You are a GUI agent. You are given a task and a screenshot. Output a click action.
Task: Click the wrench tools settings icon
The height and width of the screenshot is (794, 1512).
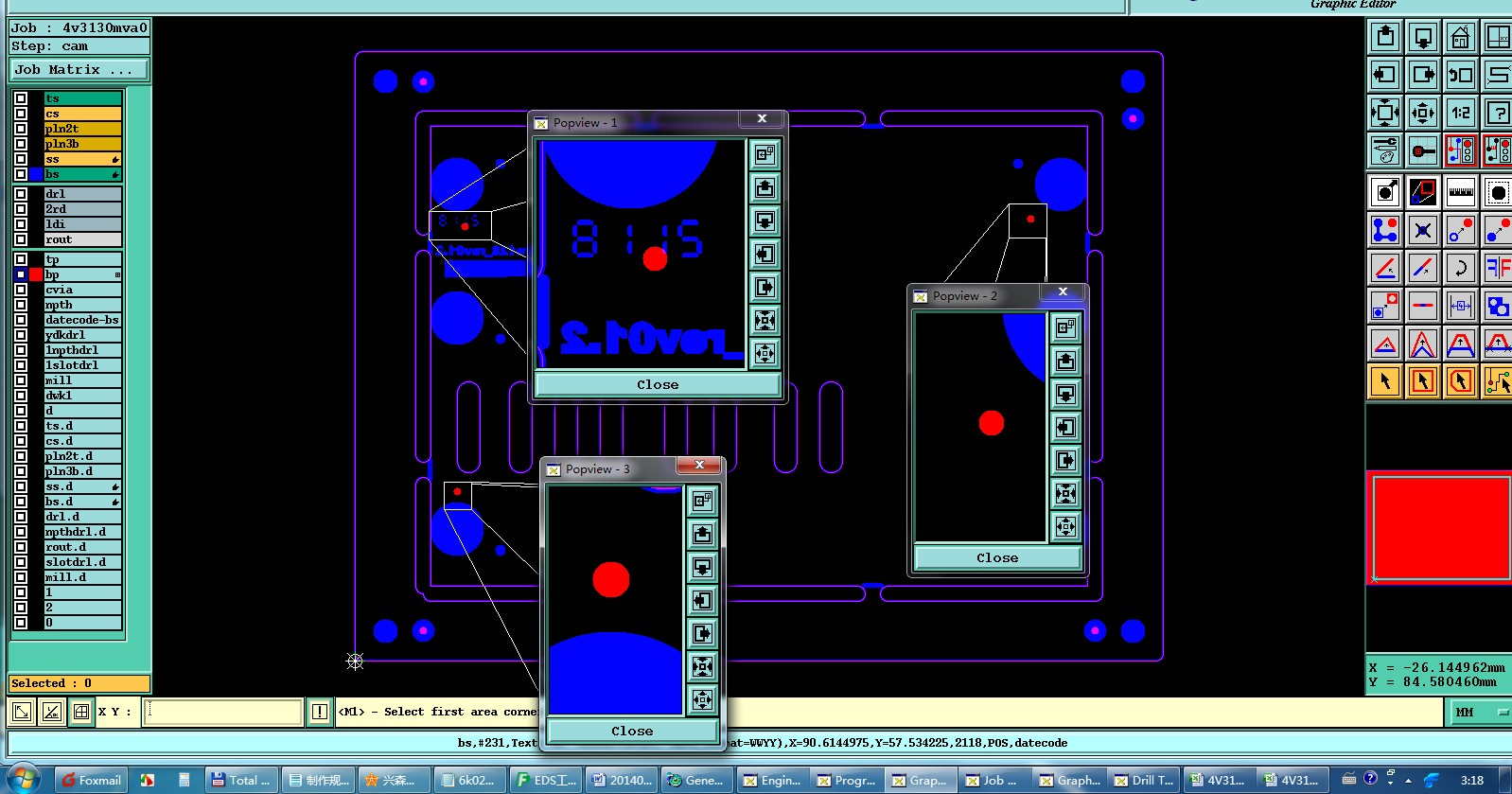pos(1385,150)
